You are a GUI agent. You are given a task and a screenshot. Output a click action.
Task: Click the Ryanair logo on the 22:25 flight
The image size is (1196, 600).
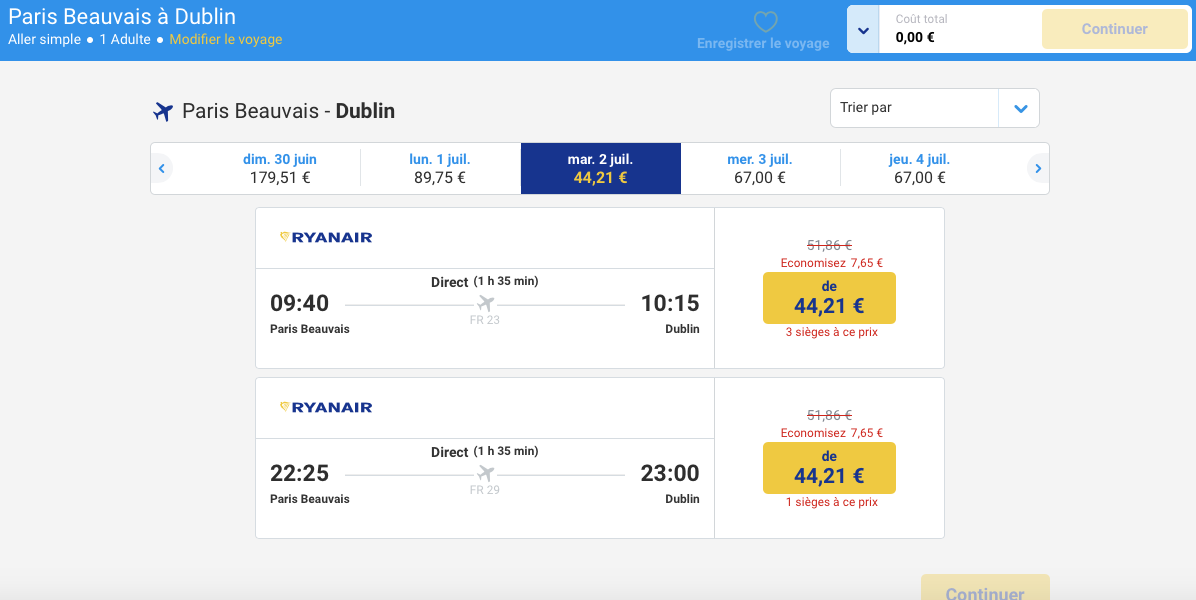[326, 407]
